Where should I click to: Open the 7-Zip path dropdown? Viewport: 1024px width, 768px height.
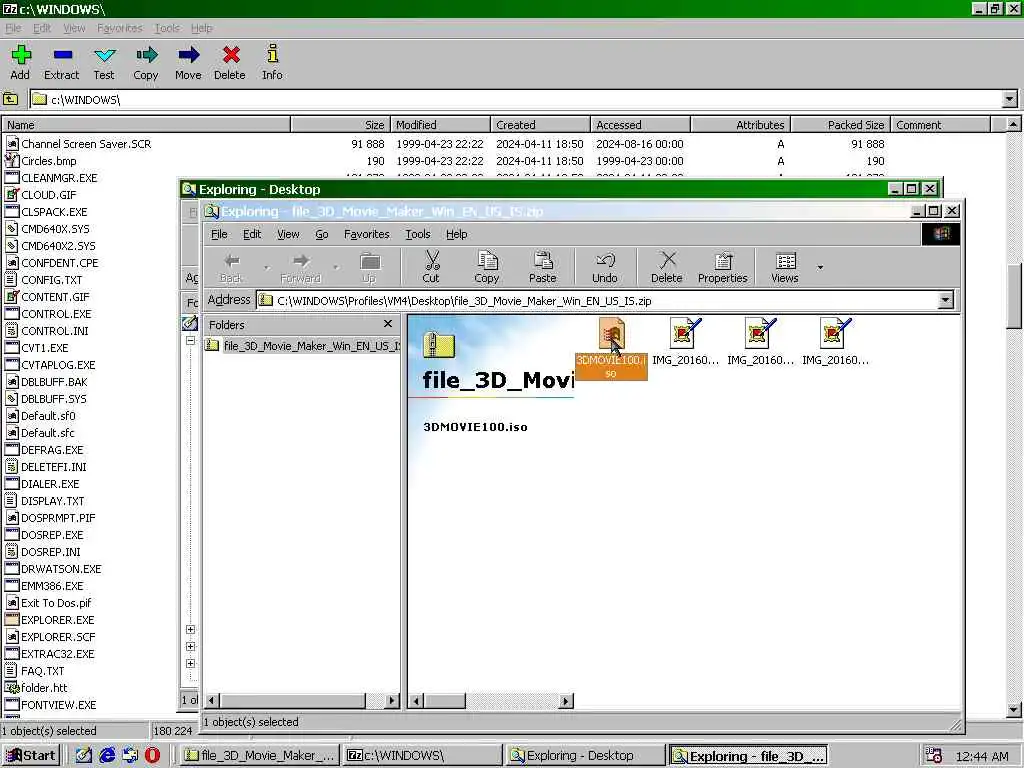(x=1010, y=99)
